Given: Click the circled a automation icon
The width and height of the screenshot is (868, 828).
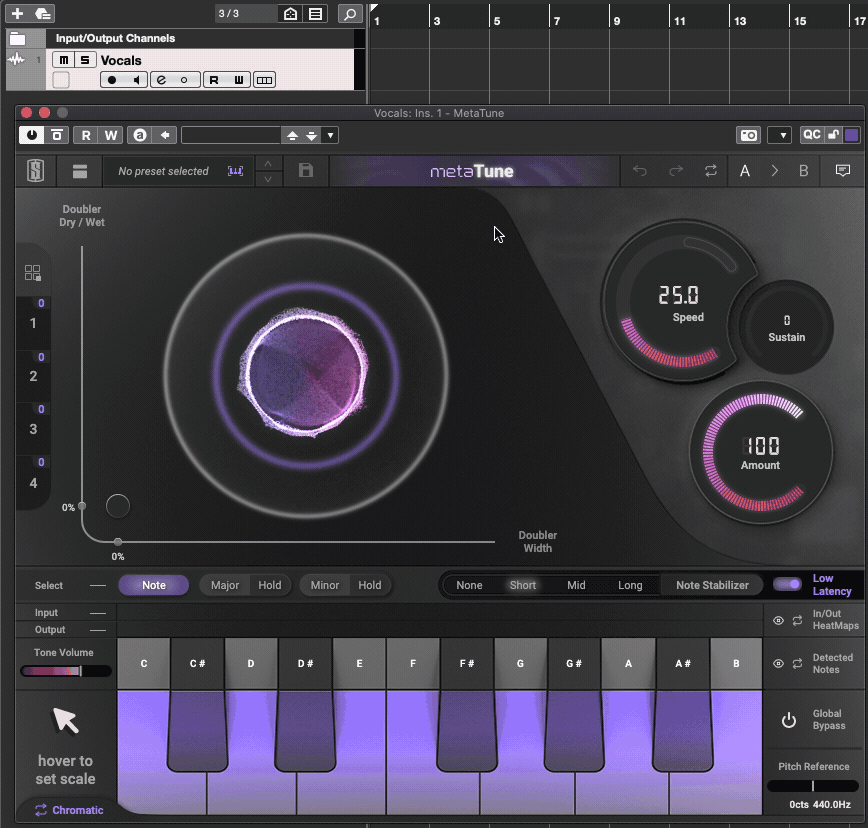Looking at the screenshot, I should click(x=140, y=135).
